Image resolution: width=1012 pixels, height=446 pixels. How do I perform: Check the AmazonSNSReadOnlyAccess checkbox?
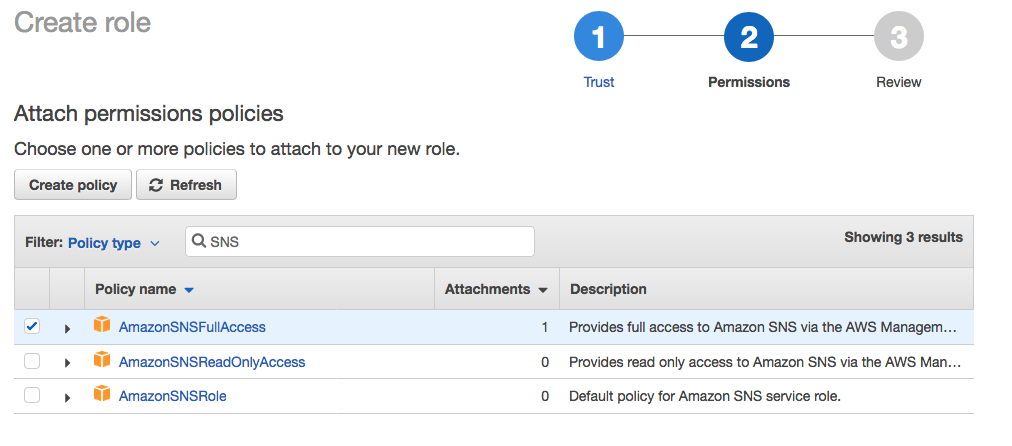(x=32, y=361)
